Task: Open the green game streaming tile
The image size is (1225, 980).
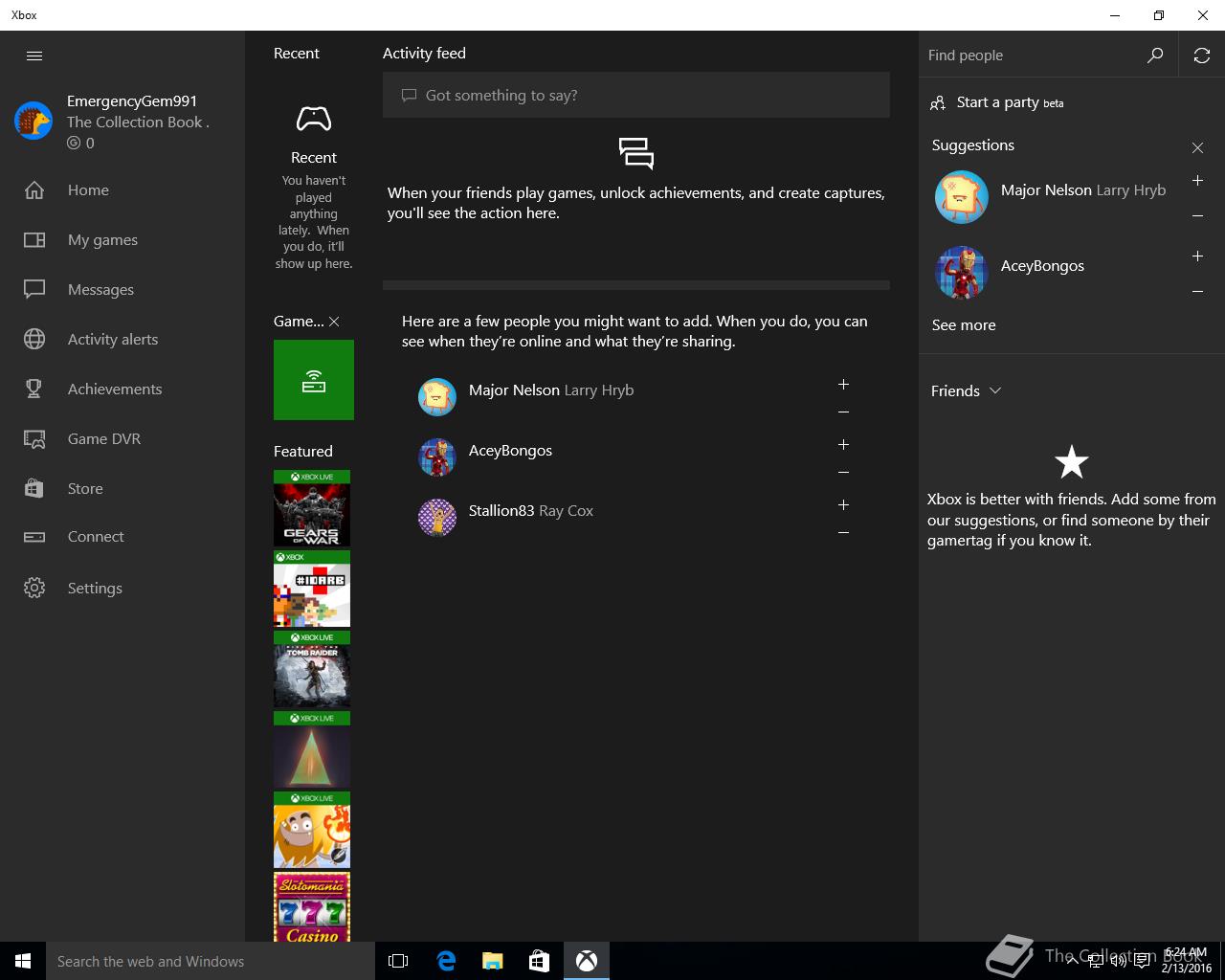Action: click(314, 380)
